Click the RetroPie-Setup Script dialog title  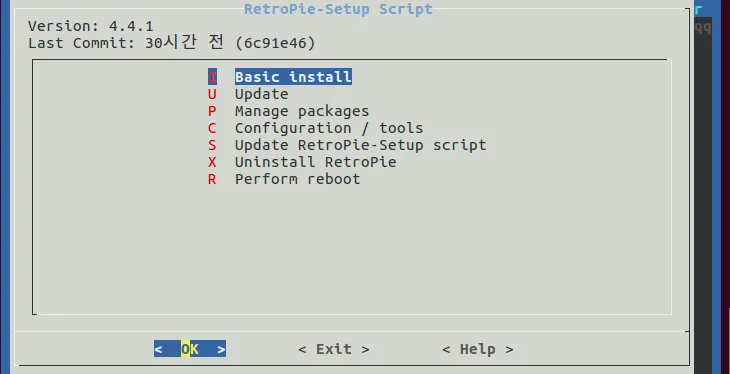tap(338, 9)
